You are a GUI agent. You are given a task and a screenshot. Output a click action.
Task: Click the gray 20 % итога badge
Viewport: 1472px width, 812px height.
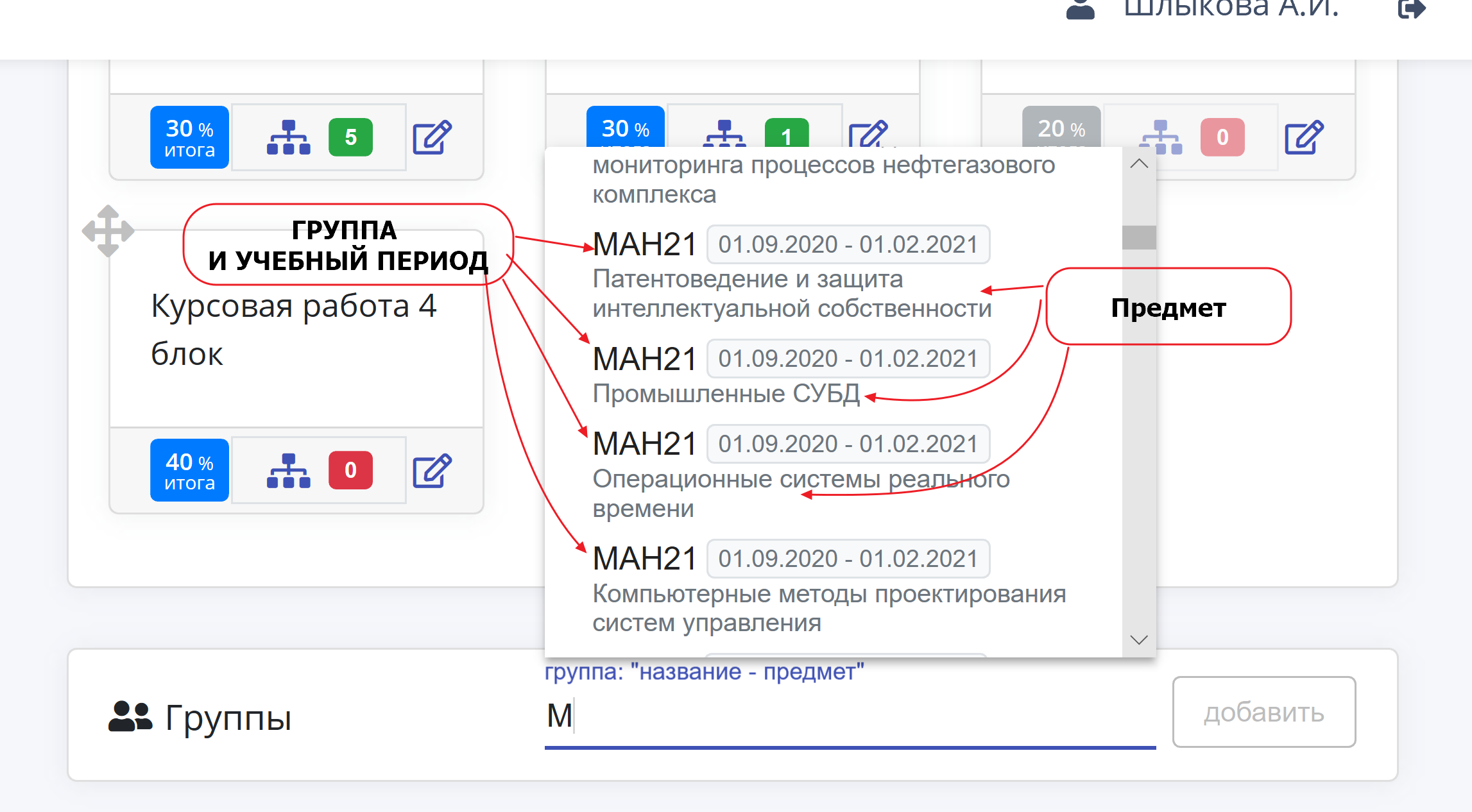pyautogui.click(x=1061, y=127)
